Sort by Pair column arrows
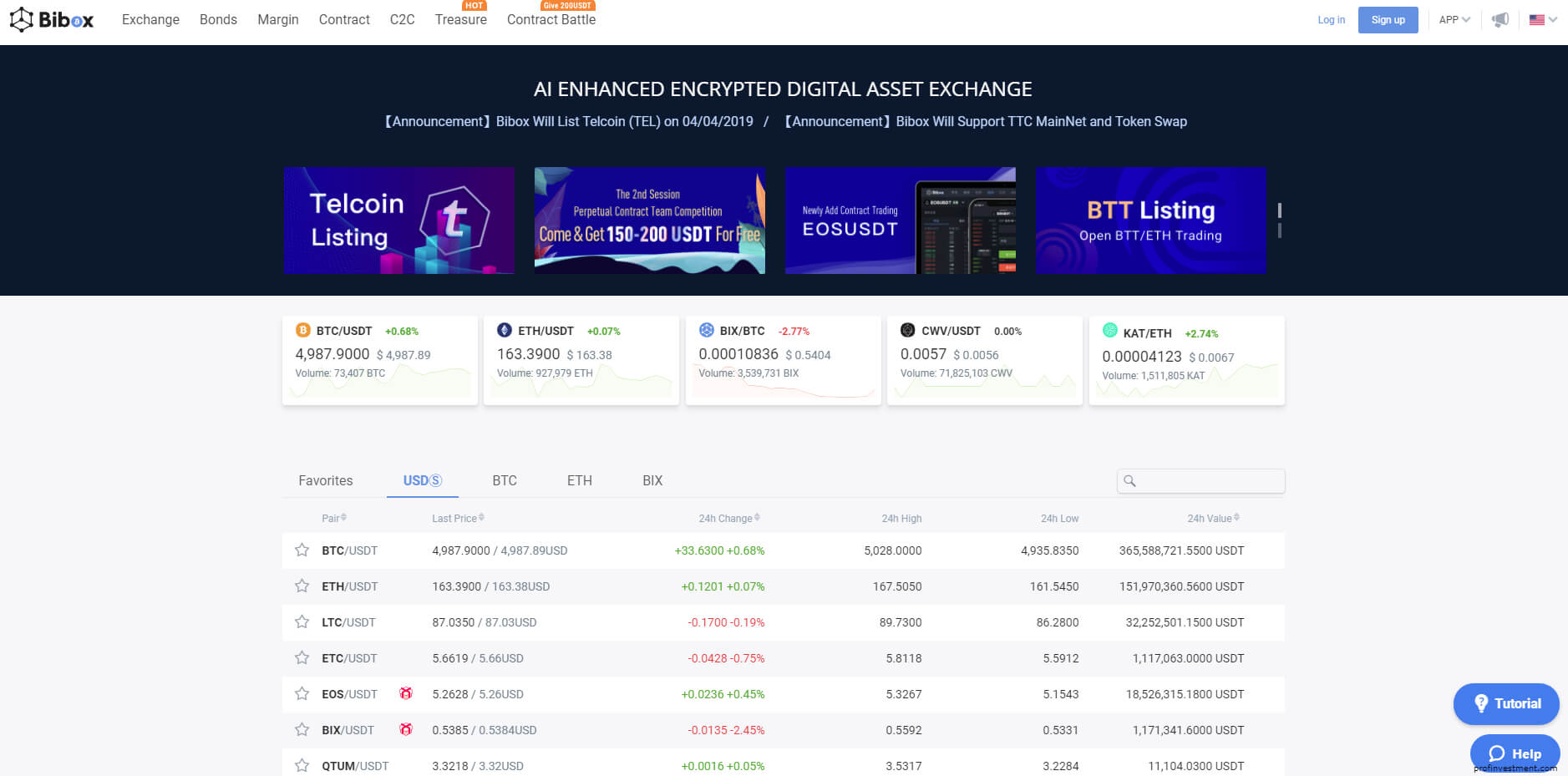The image size is (1568, 776). [343, 518]
